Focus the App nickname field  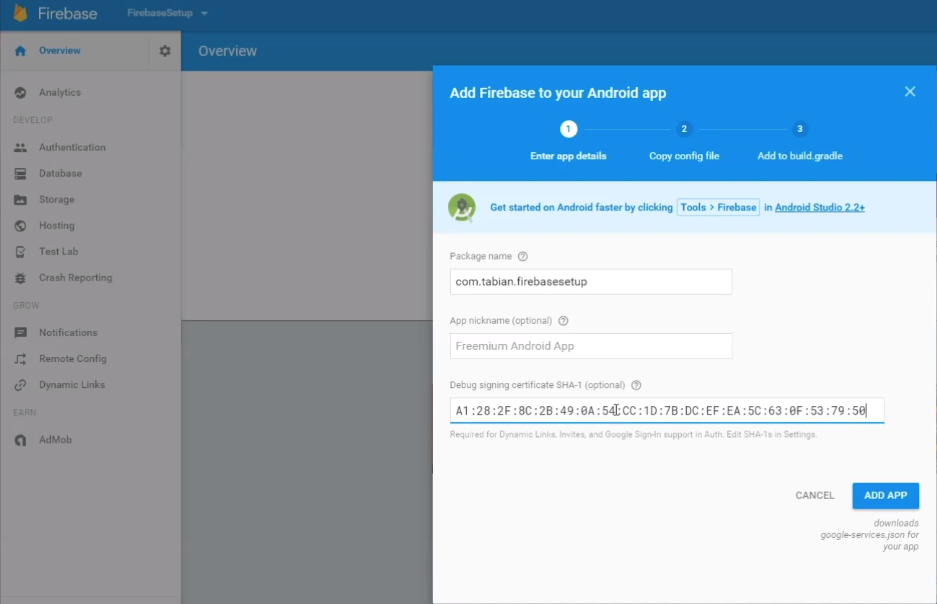(x=590, y=346)
